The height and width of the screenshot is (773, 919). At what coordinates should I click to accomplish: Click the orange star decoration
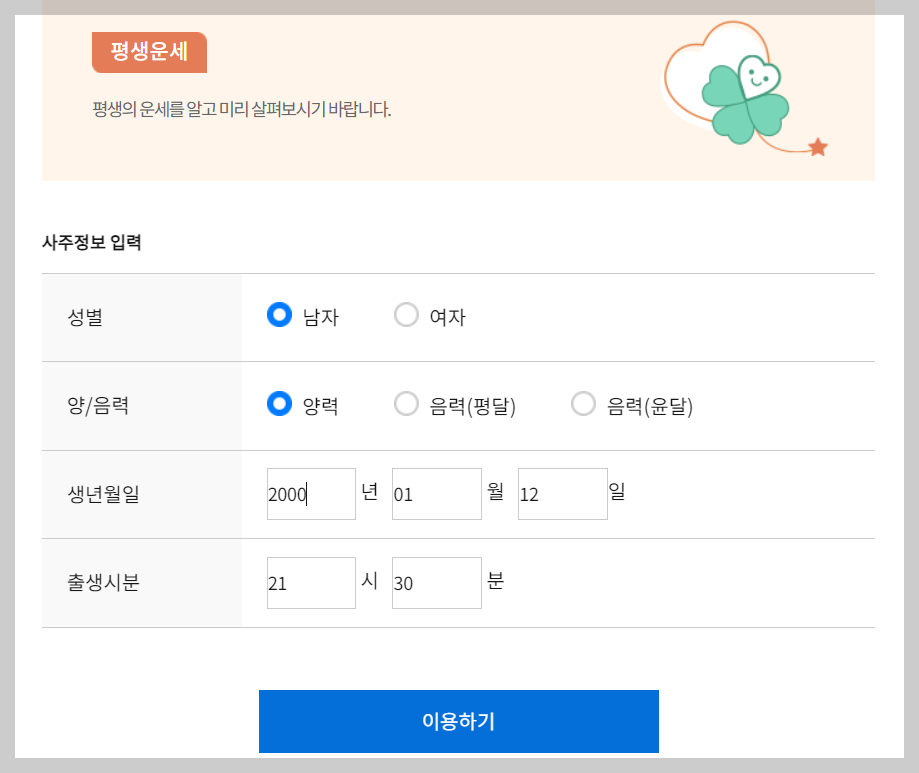(817, 146)
